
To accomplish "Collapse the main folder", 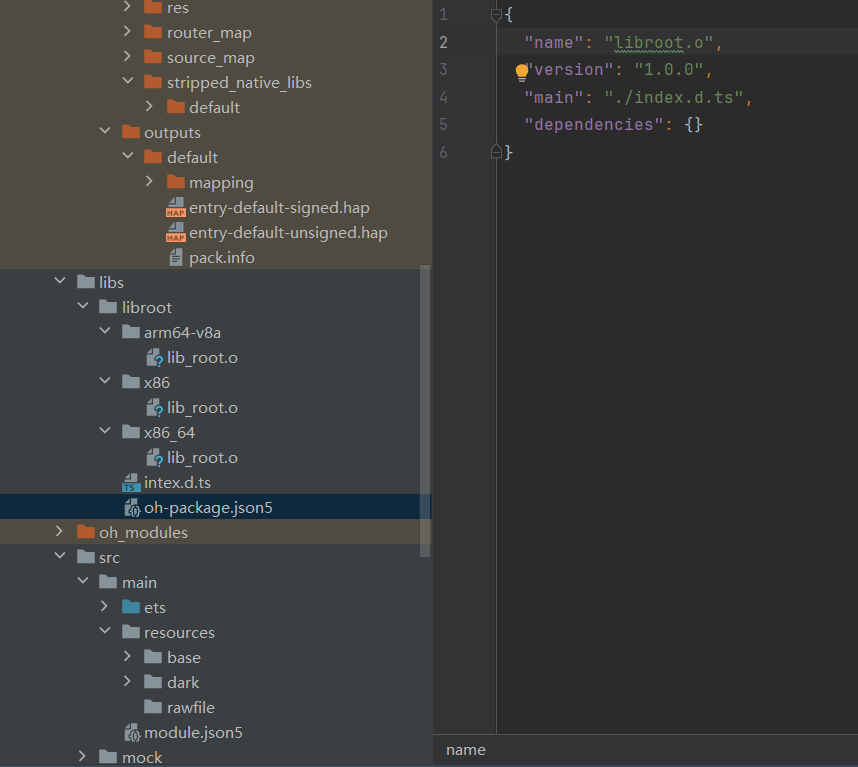I will click(83, 580).
